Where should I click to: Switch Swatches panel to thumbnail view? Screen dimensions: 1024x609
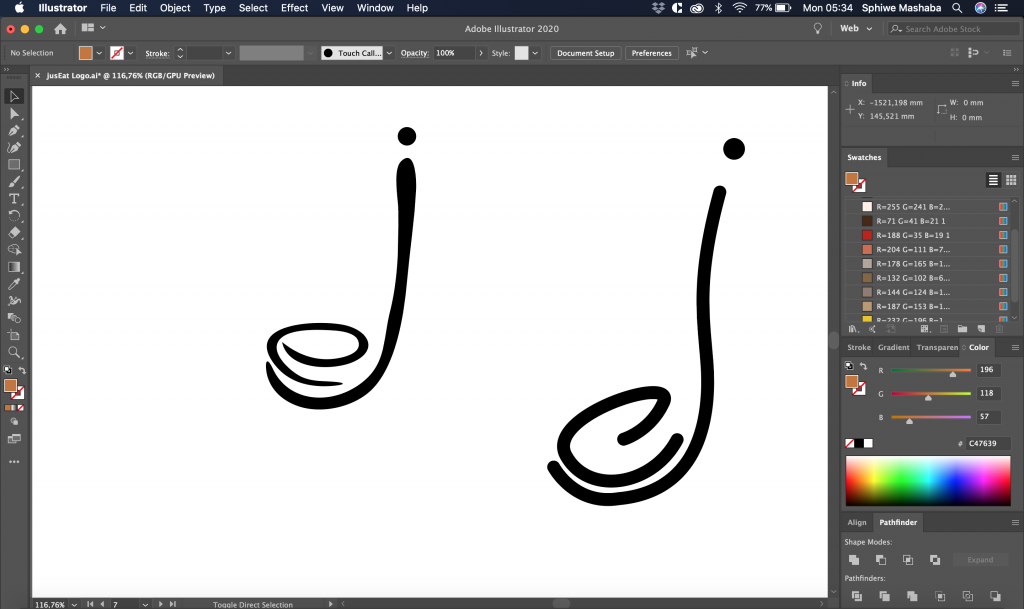1010,180
